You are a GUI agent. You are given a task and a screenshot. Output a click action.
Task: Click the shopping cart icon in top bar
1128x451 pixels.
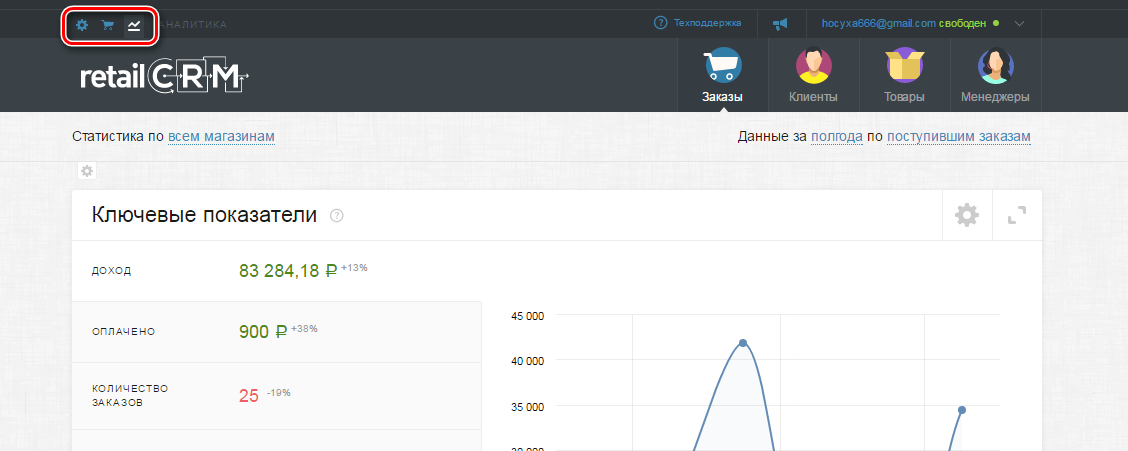(107, 25)
